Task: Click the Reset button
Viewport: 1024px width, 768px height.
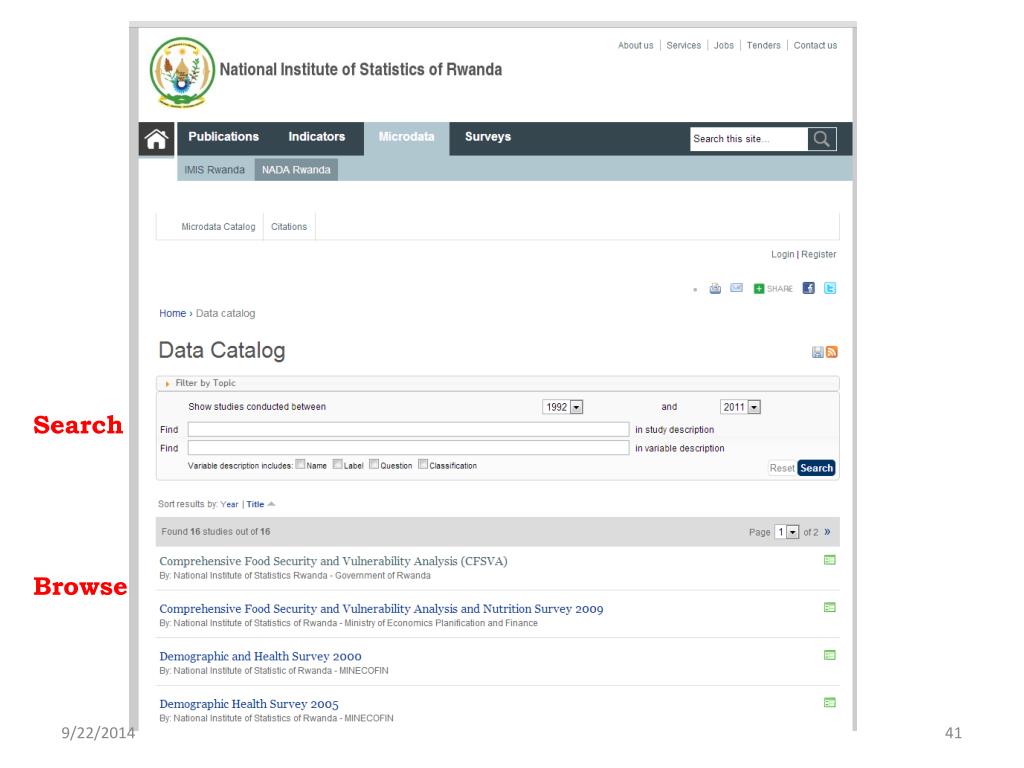Action: pyautogui.click(x=782, y=468)
